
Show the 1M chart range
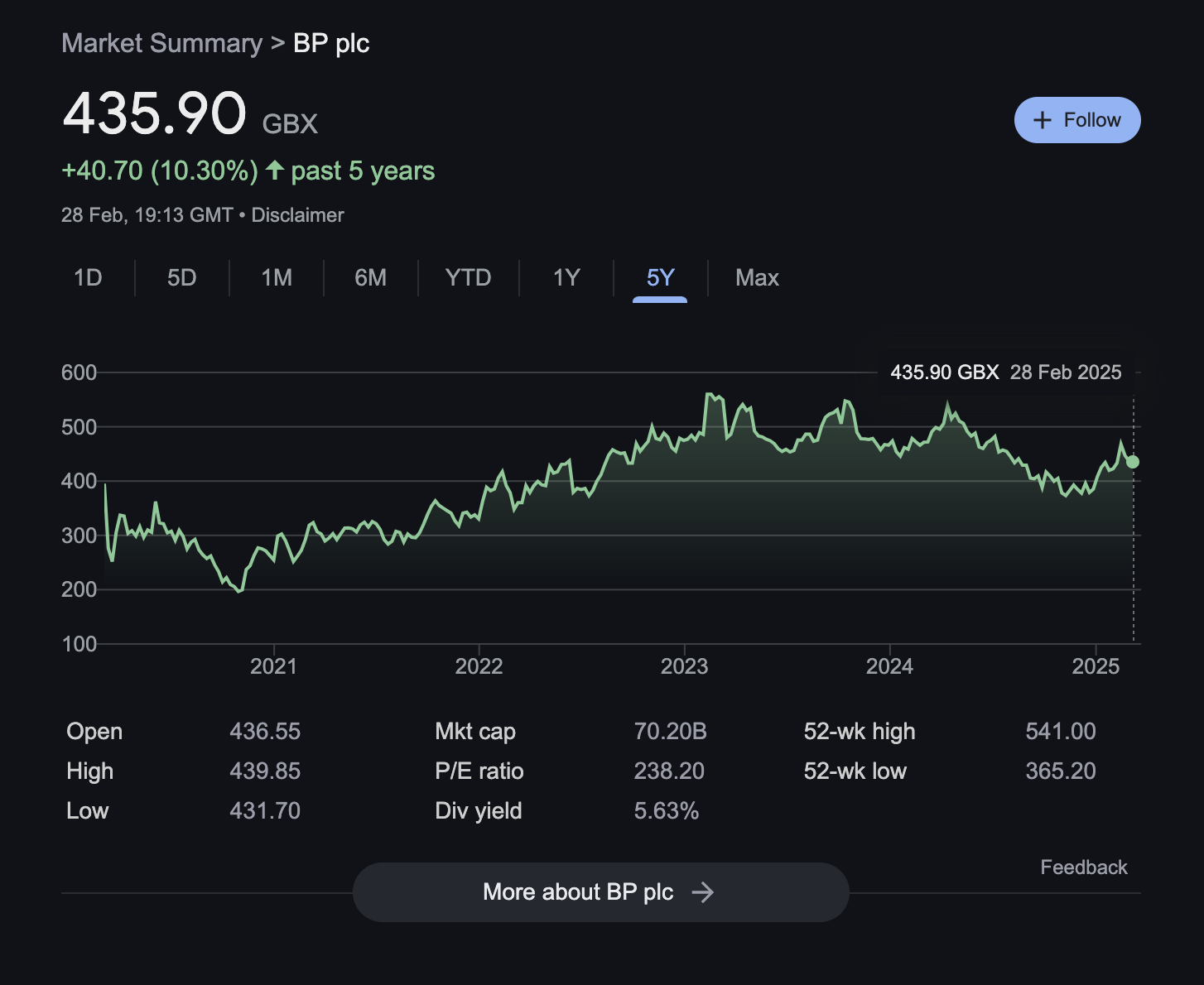tap(277, 277)
